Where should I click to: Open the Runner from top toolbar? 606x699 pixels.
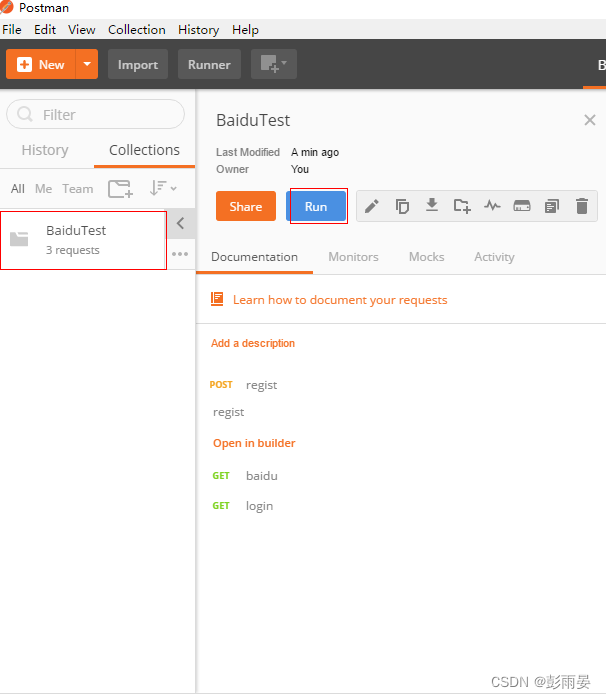point(209,64)
